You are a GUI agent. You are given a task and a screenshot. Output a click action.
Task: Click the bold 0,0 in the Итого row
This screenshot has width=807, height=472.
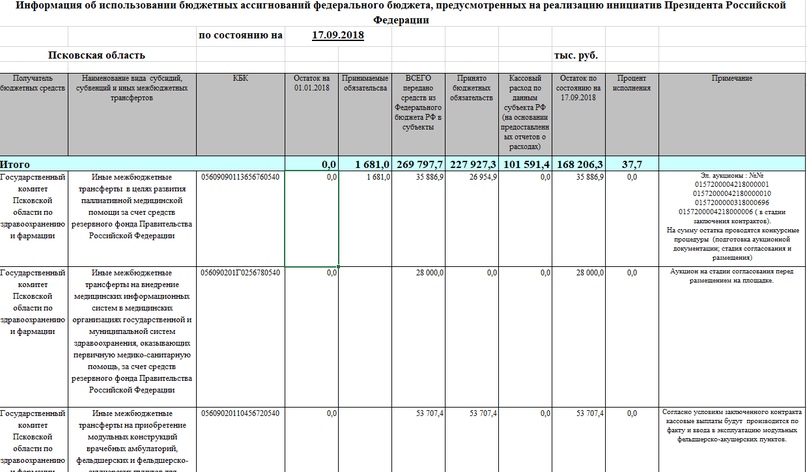(x=312, y=164)
